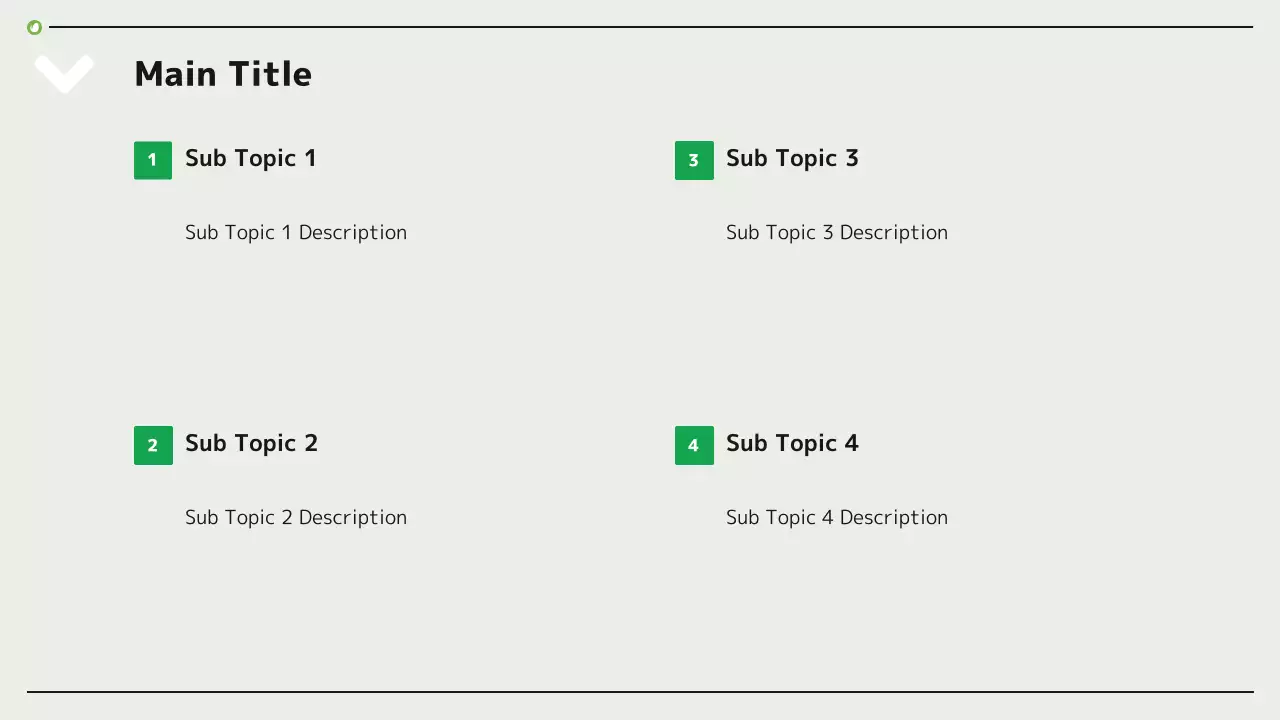Click "Description" in the Sub Topic 4 Description line
The height and width of the screenshot is (720, 1280).
click(x=893, y=517)
